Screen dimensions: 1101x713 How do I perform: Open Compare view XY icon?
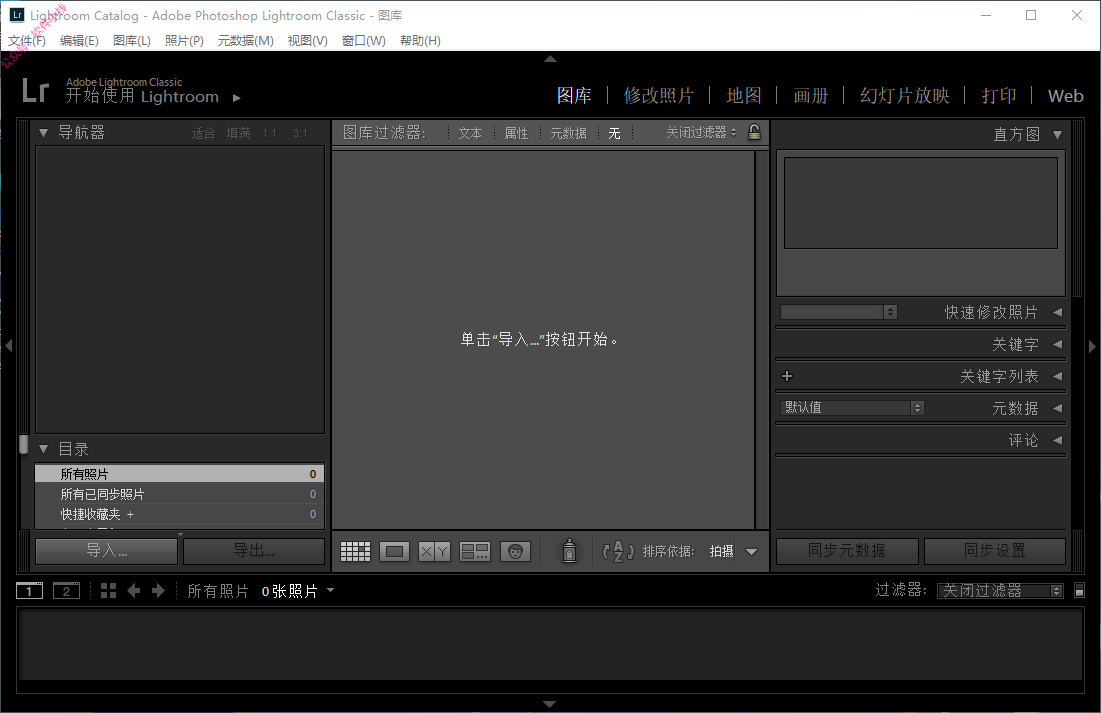coord(435,551)
